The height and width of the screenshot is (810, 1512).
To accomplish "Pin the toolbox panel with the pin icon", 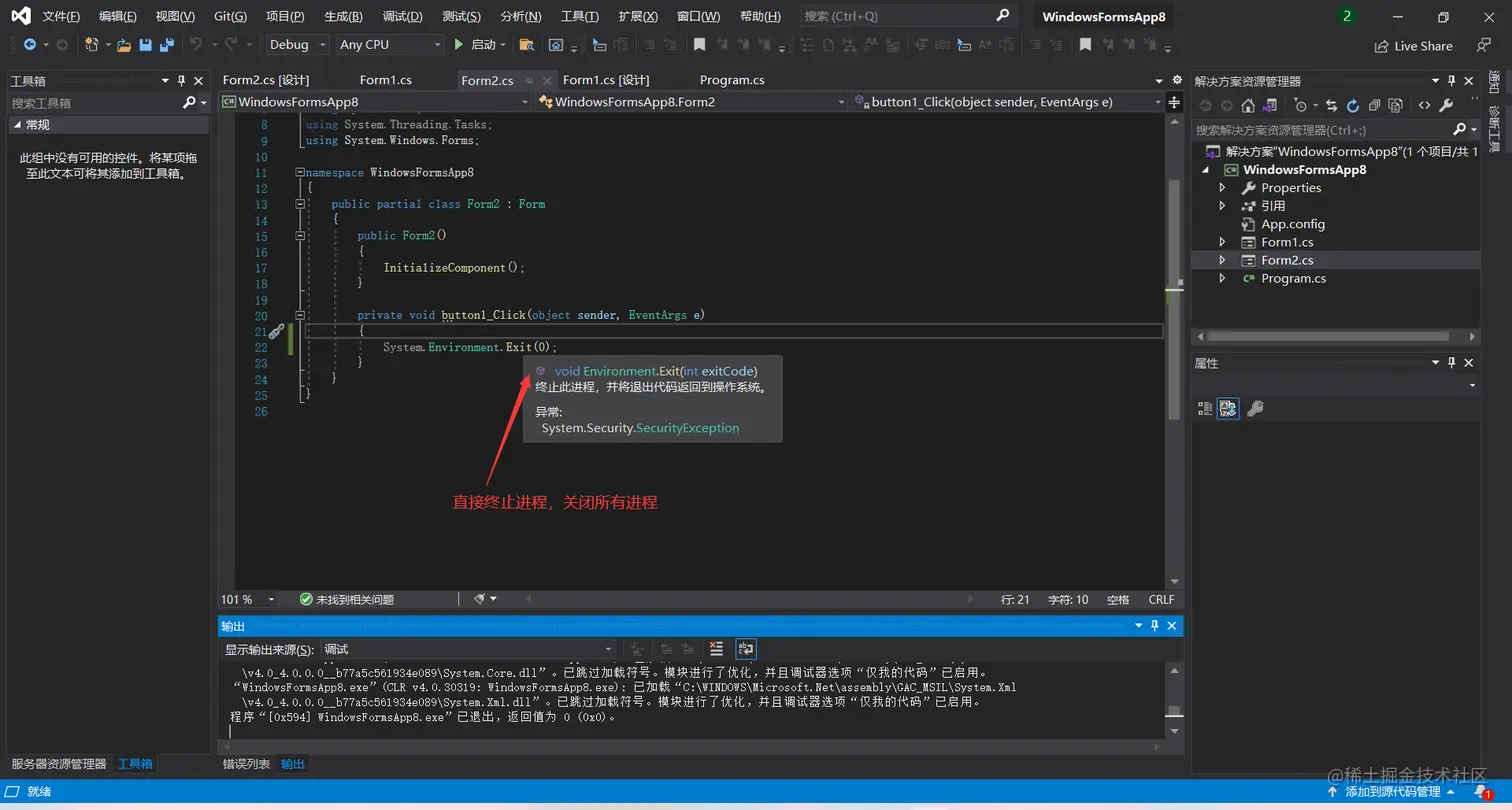I will pyautogui.click(x=181, y=81).
